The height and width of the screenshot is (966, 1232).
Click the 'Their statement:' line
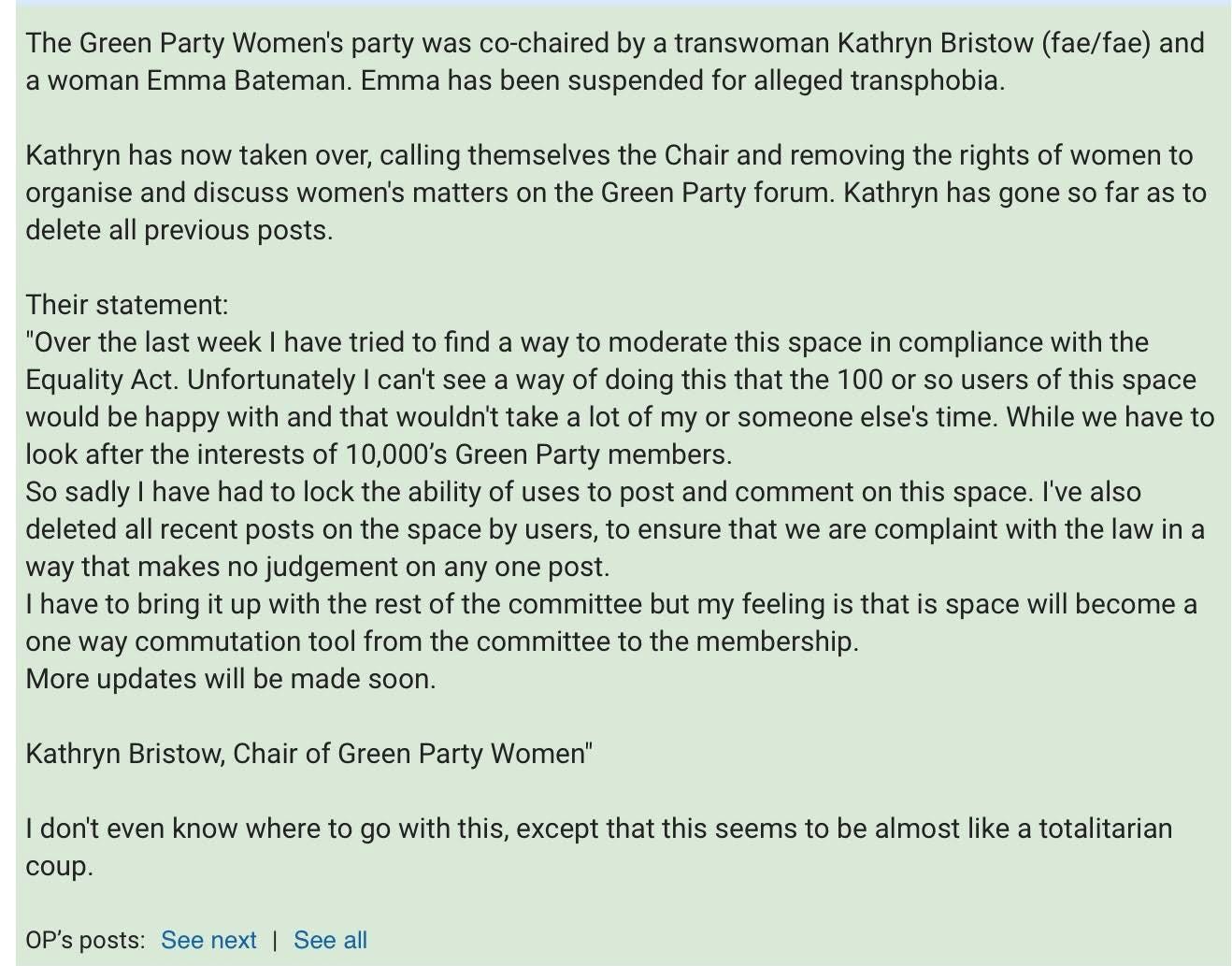tap(127, 305)
